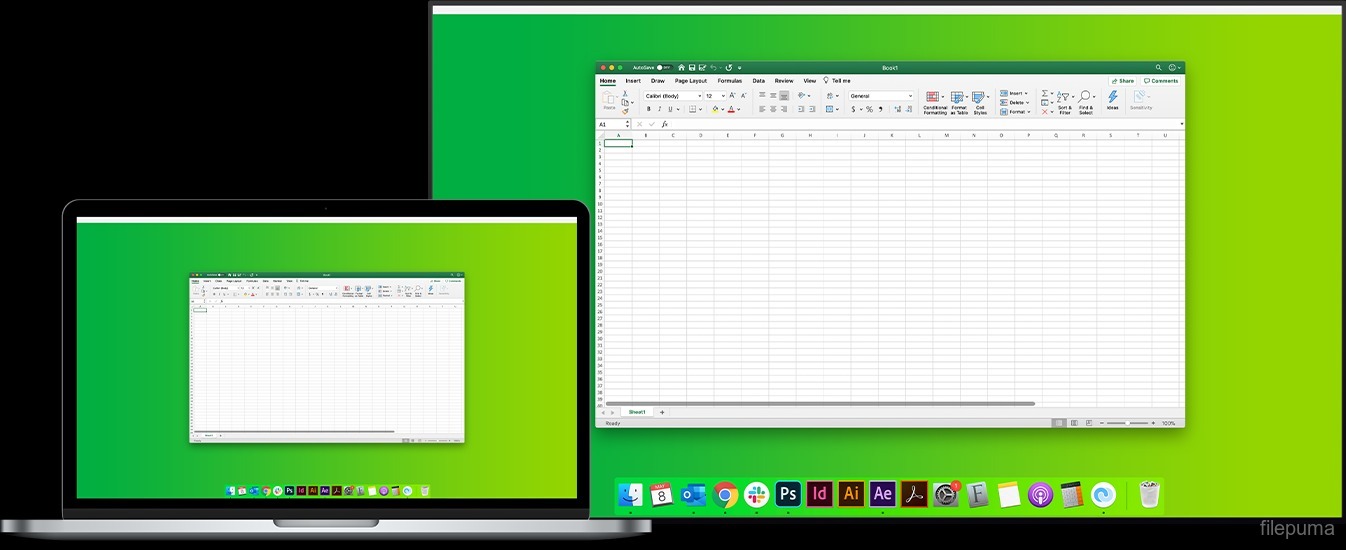Switch to the Formulas ribbon tab
The height and width of the screenshot is (550, 1346).
[x=729, y=81]
